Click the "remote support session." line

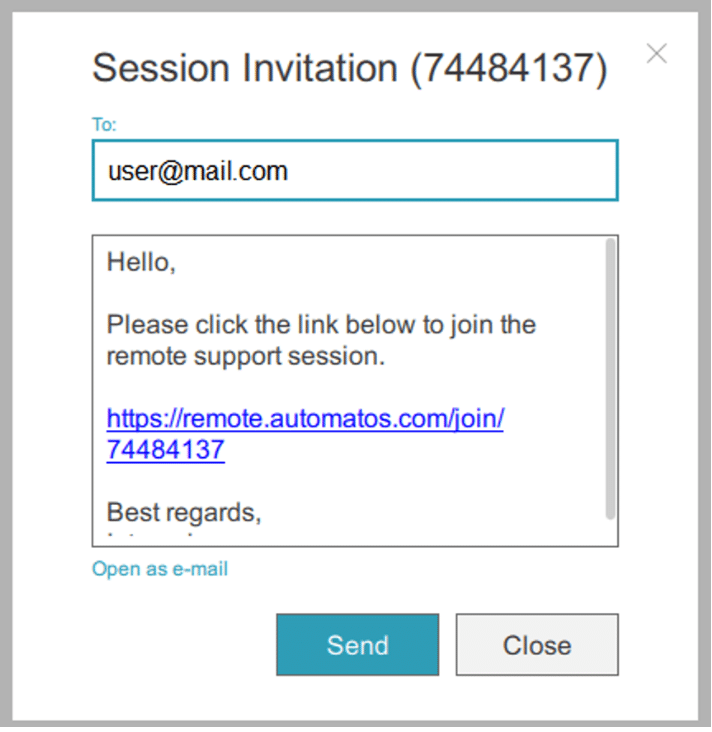(246, 356)
